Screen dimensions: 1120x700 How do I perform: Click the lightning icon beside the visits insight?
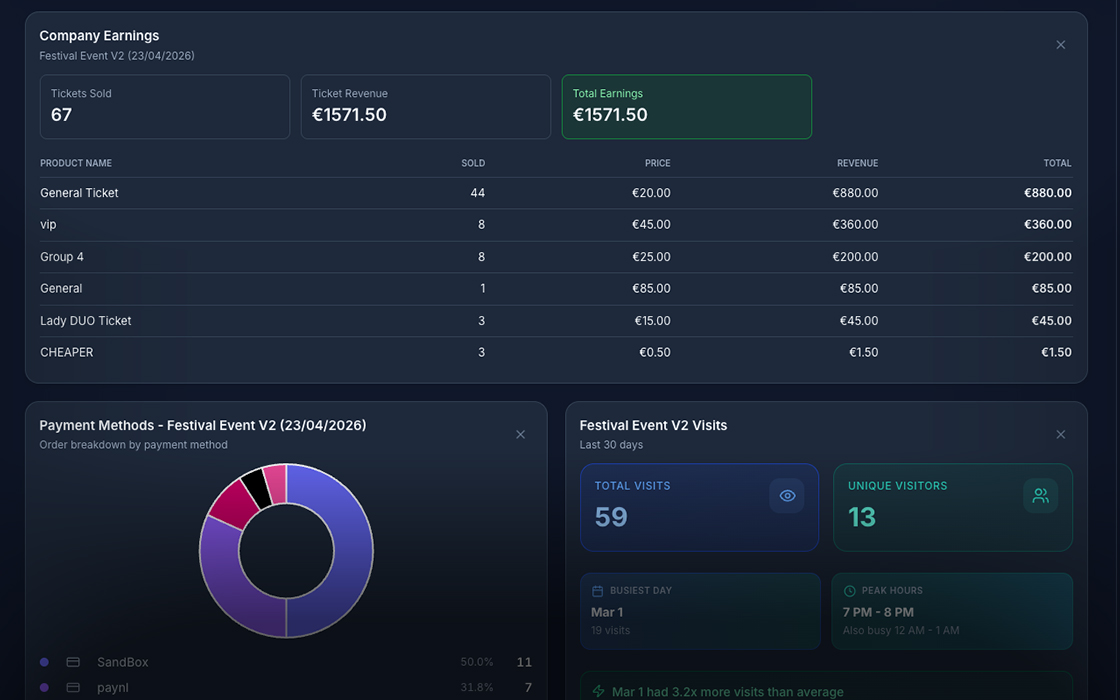point(597,691)
